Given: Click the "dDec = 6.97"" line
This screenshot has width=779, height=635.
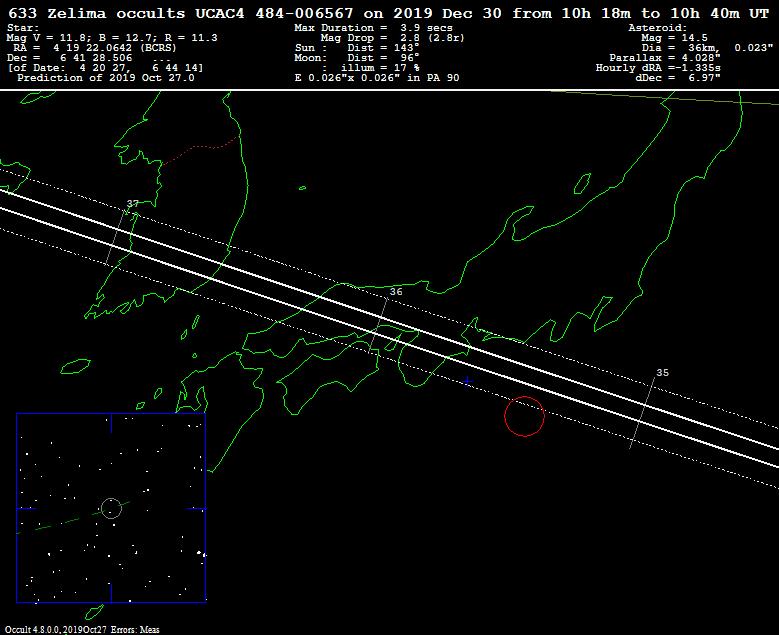Looking at the screenshot, I should (x=678, y=78).
